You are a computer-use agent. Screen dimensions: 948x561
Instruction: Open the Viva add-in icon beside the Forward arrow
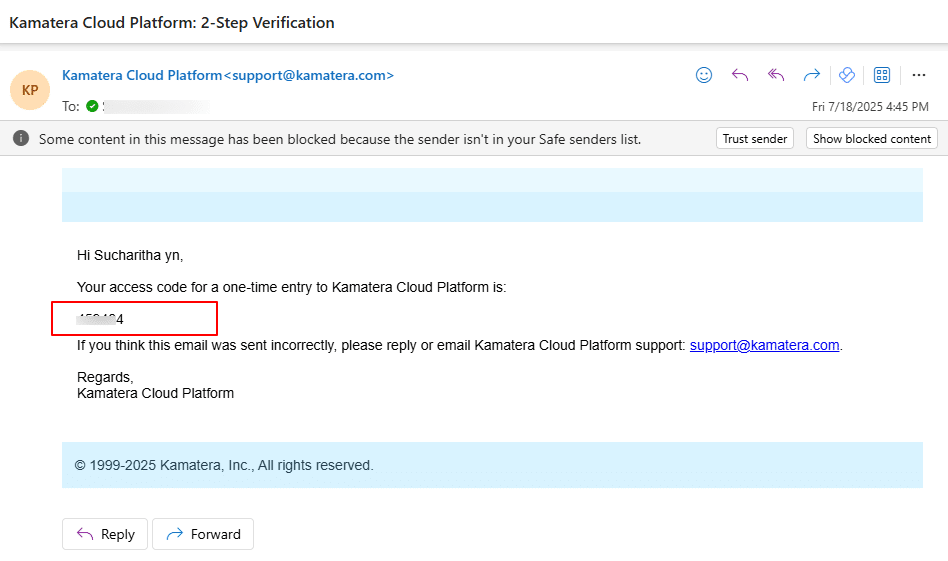coord(847,75)
